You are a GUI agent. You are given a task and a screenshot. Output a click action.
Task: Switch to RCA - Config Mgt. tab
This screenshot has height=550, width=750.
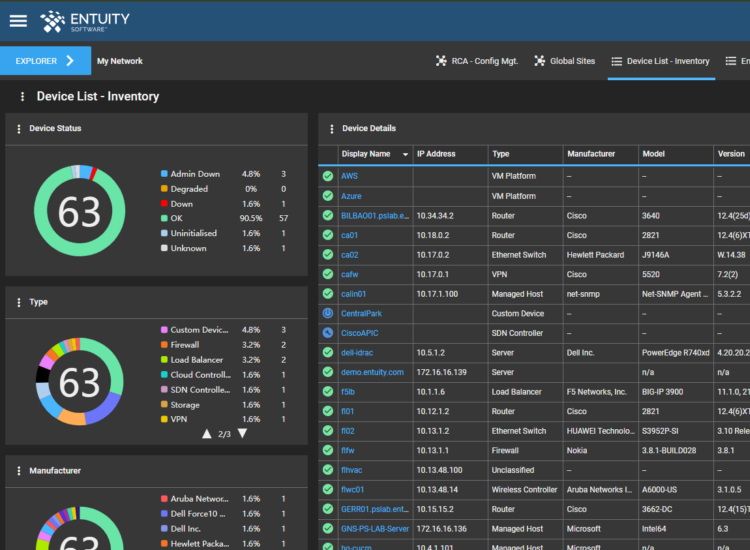(477, 61)
